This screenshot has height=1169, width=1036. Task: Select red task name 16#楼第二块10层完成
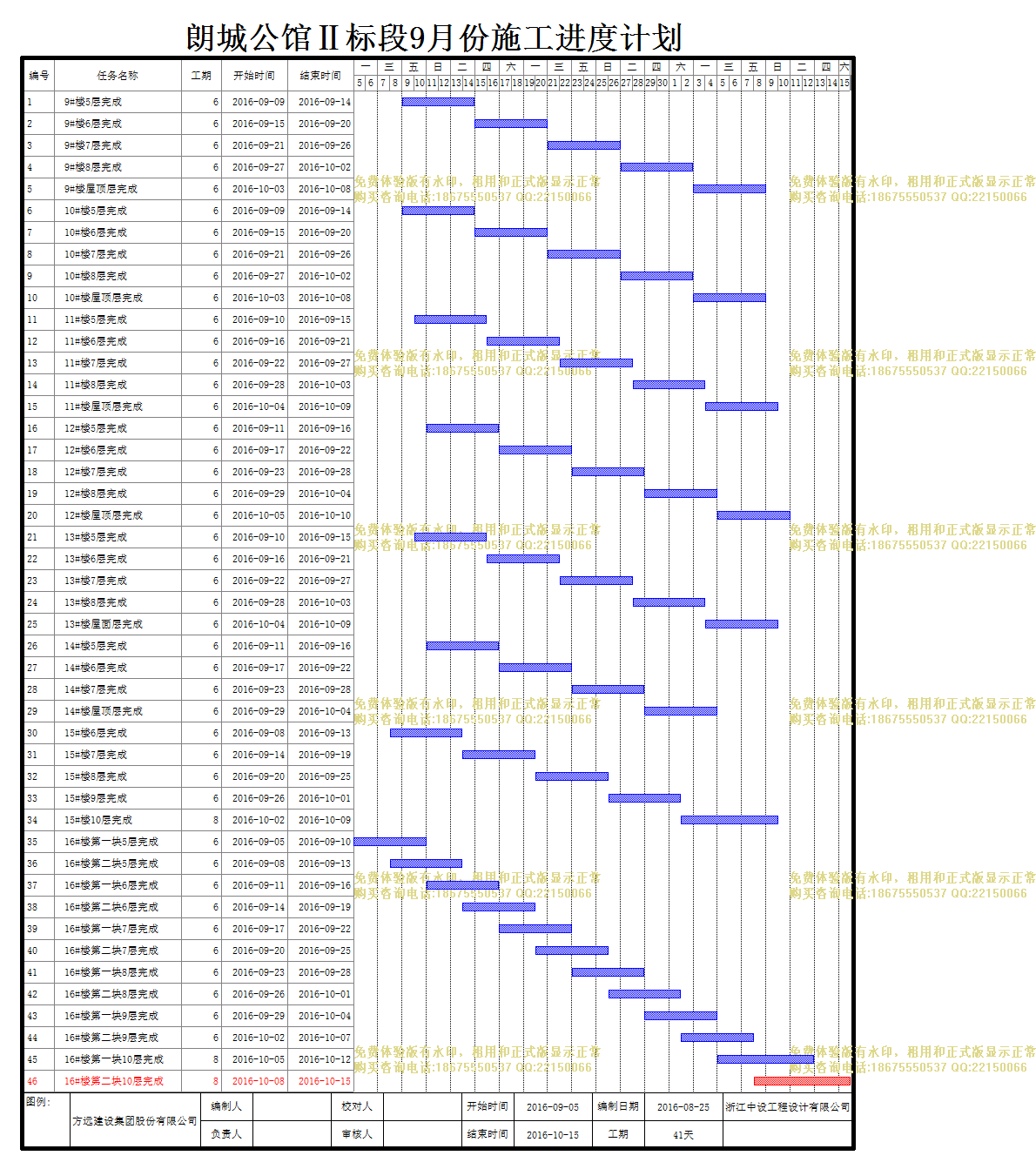click(x=114, y=1081)
